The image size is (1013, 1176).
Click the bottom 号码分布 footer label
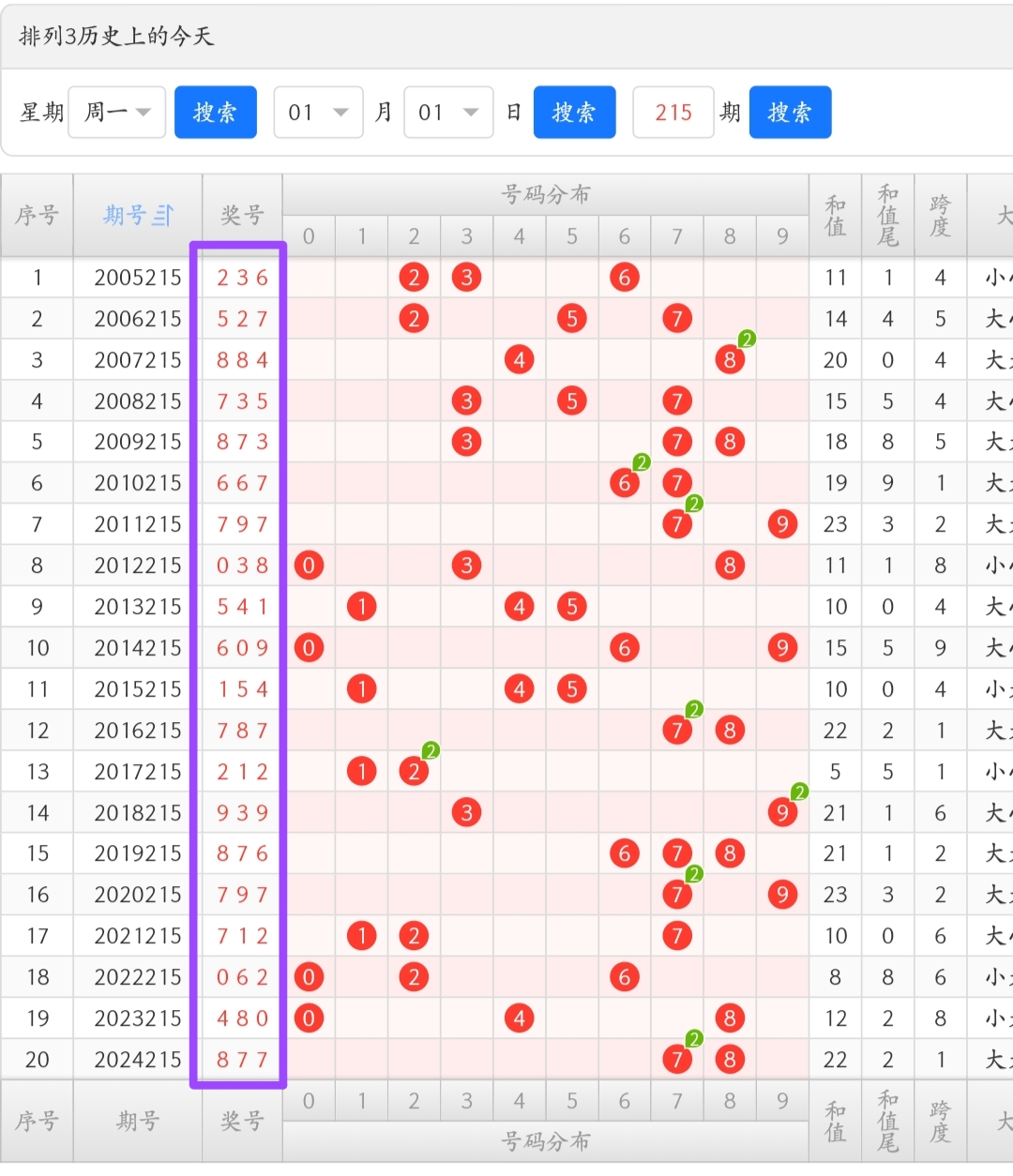546,1142
